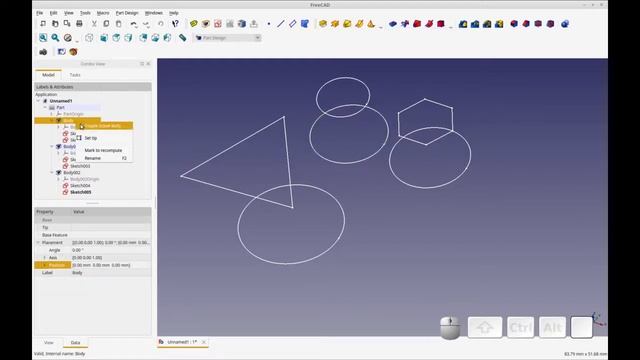Select Sketch005 in the model tree
Image resolution: width=640 pixels, height=360 pixels.
click(x=80, y=192)
